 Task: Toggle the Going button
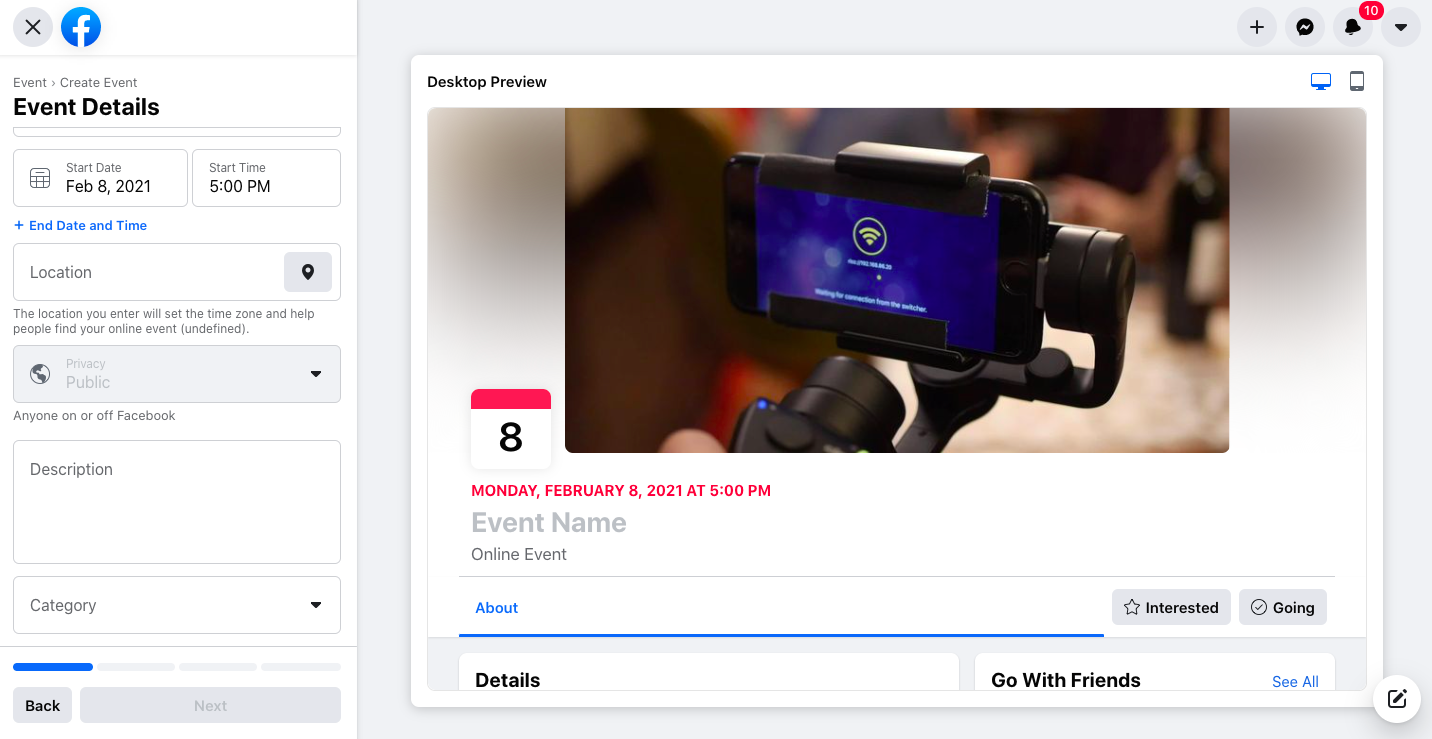pos(1283,607)
